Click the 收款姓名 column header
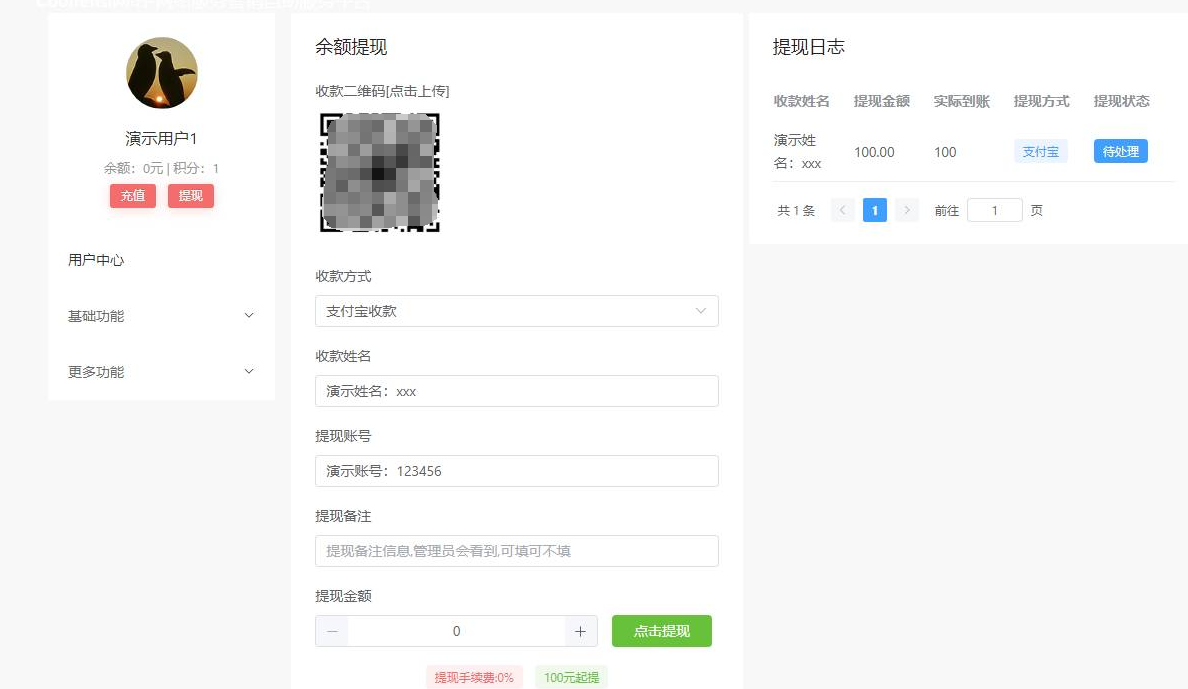 coord(802,102)
